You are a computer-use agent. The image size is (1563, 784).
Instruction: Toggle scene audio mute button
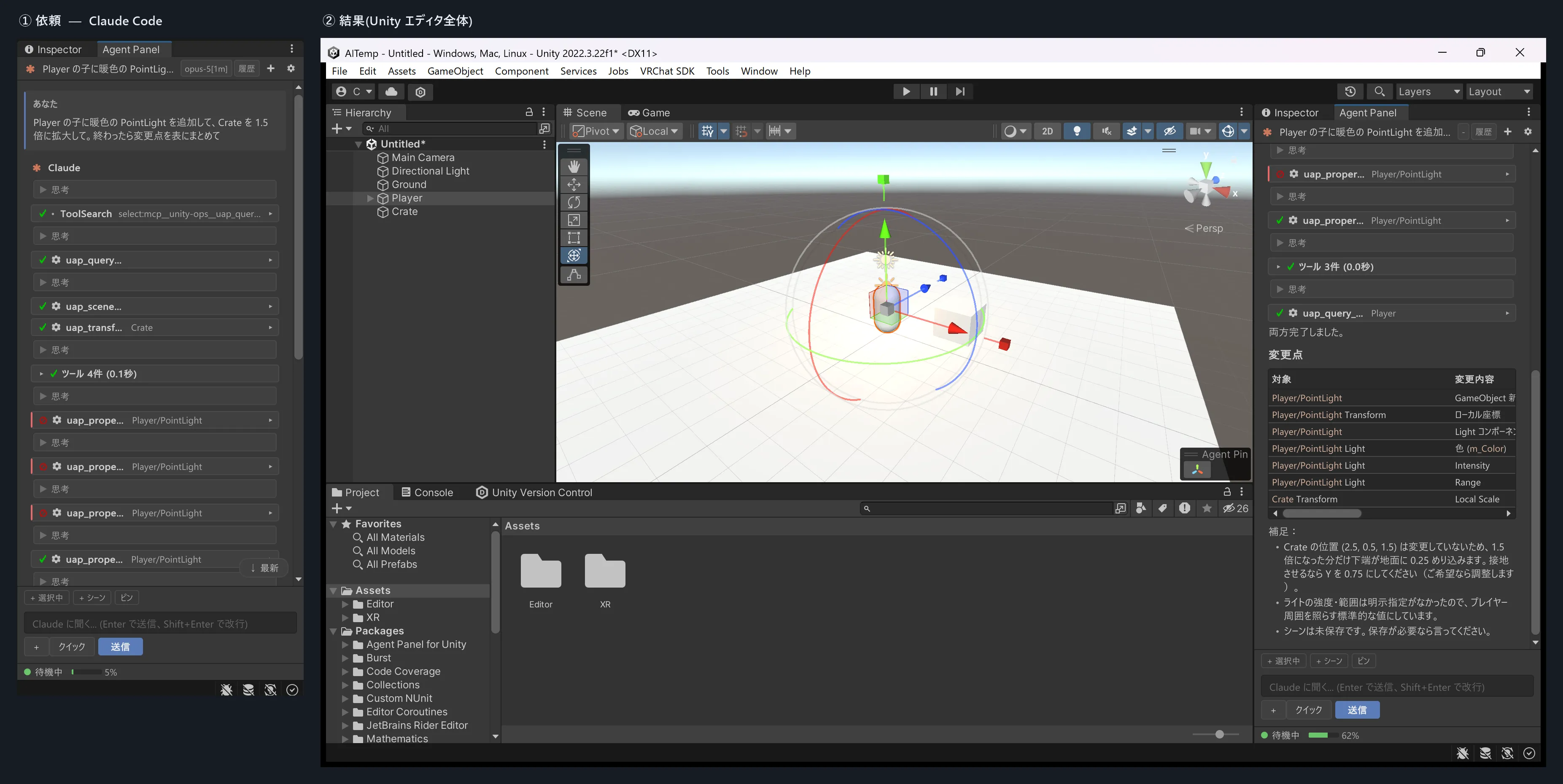pyautogui.click(x=1106, y=131)
